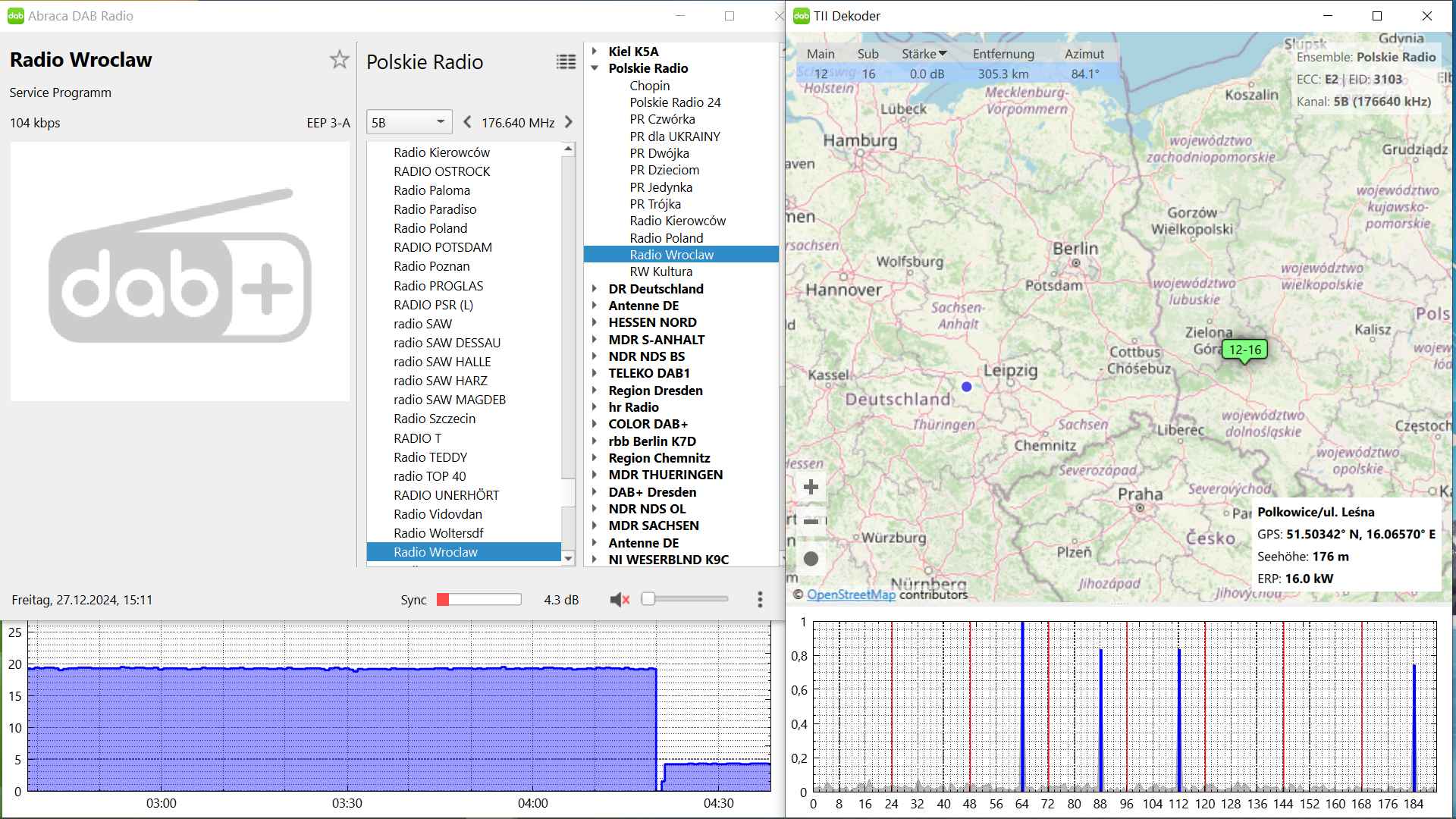
Task: Unmute audio via the speaker icon
Action: [x=620, y=600]
